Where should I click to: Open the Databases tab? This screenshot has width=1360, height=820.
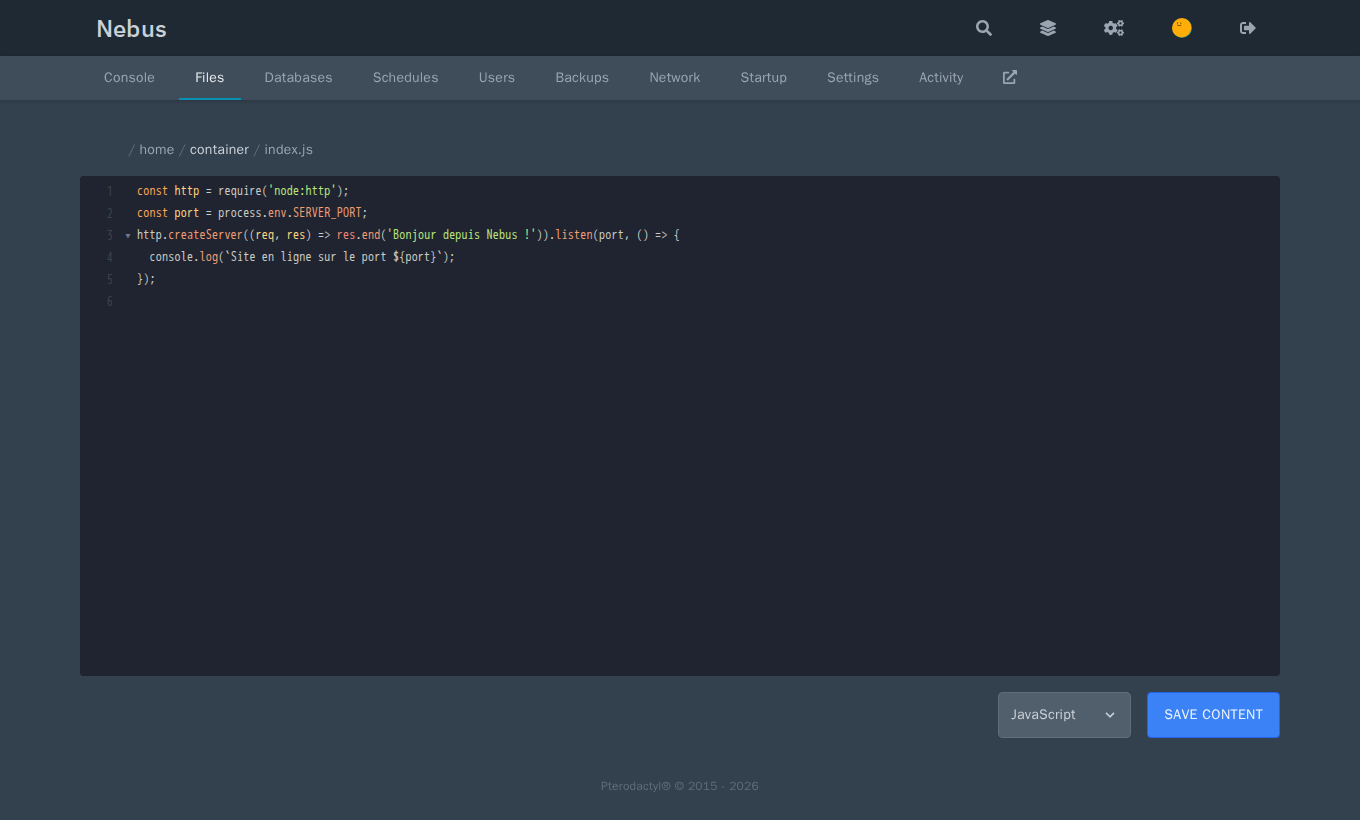[298, 78]
